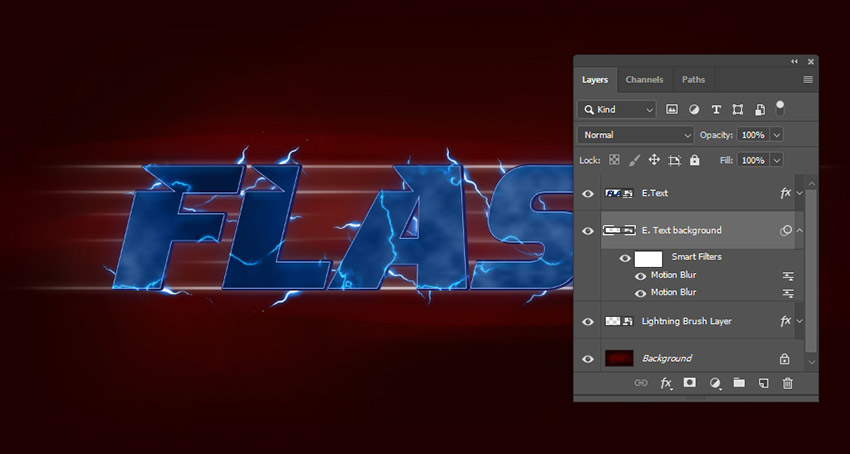This screenshot has width=850, height=454.
Task: Switch to the Paths tab
Action: pyautogui.click(x=693, y=80)
